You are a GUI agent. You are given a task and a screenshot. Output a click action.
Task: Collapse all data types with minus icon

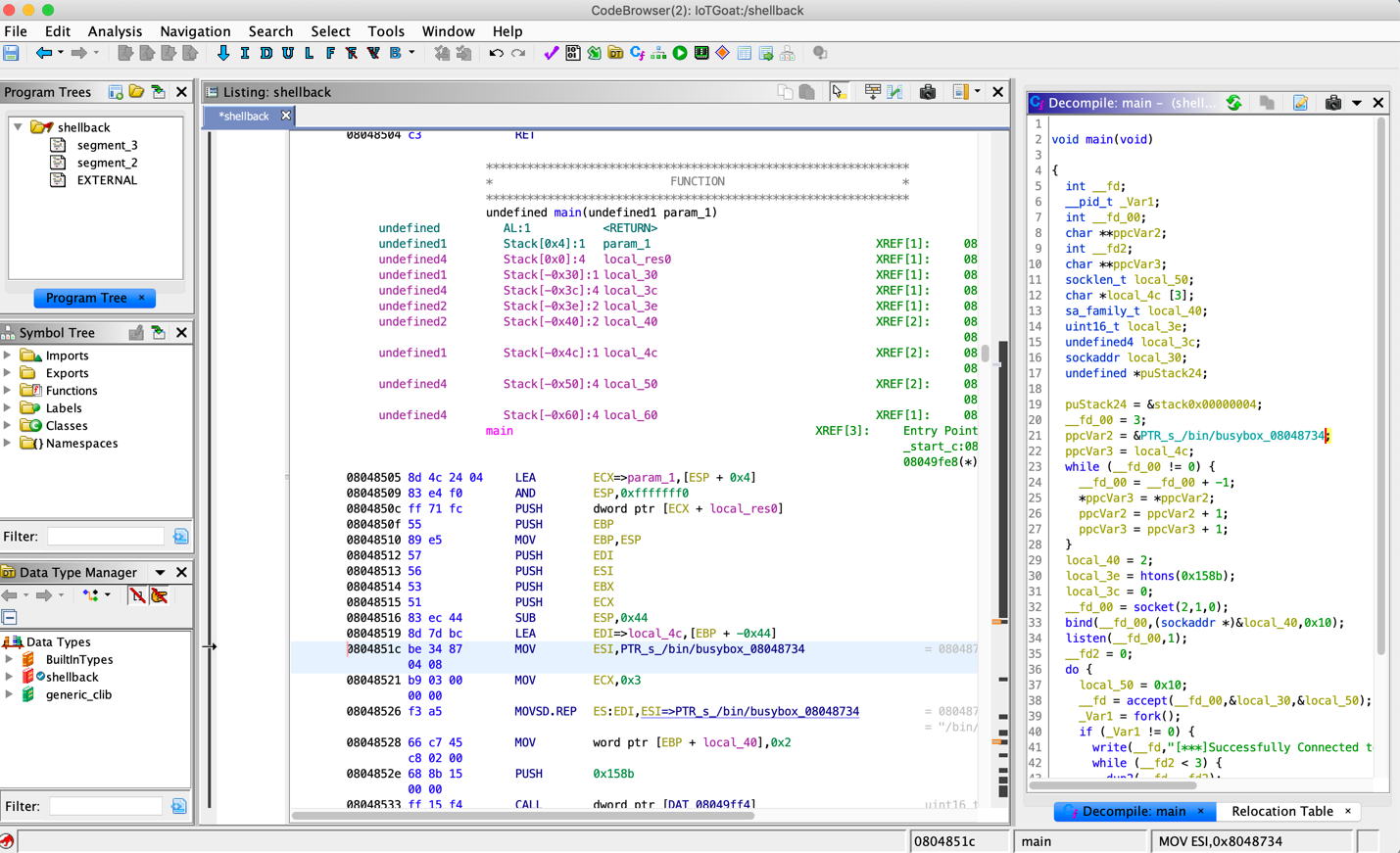pyautogui.click(x=10, y=617)
